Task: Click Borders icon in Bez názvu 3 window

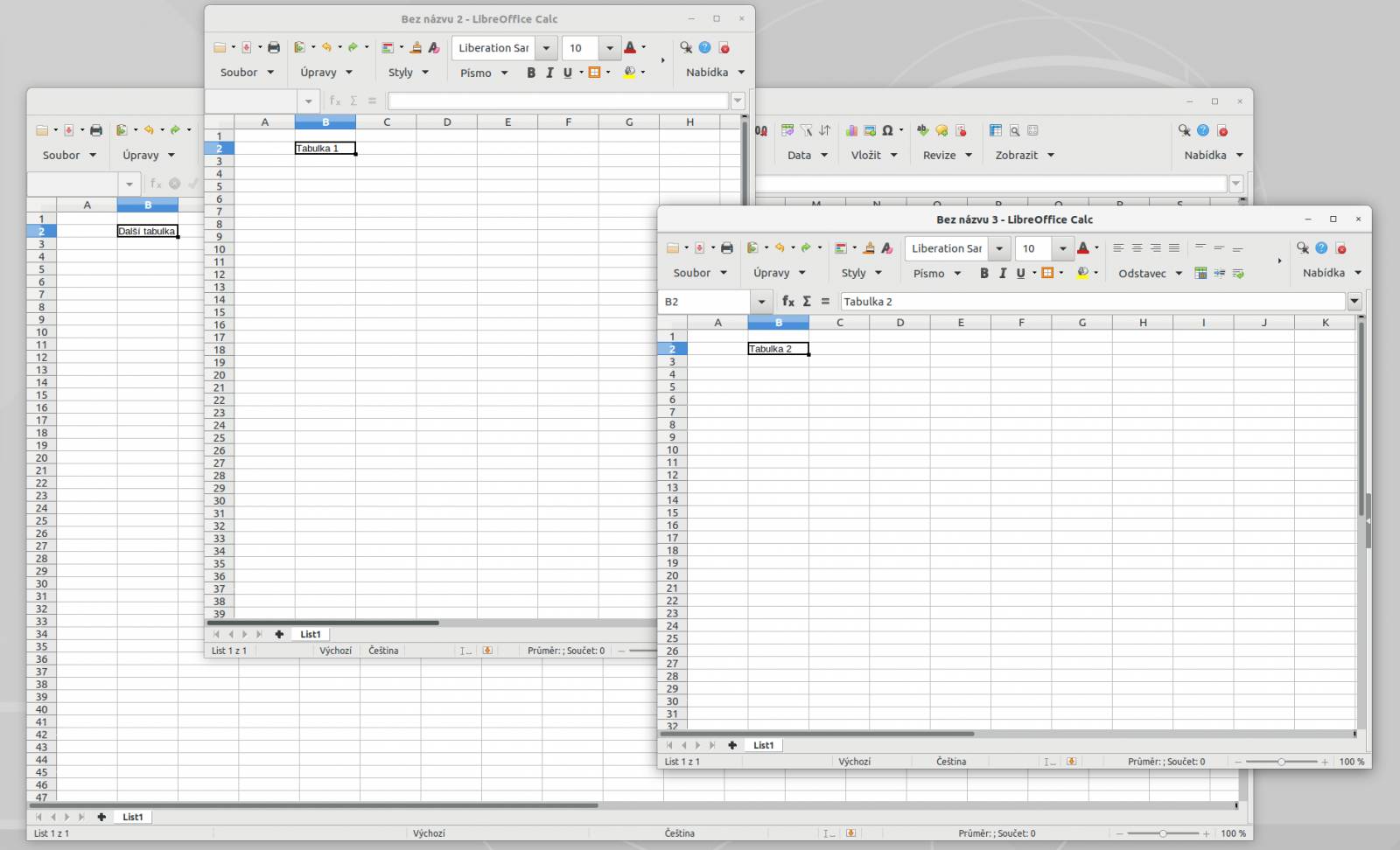Action: pyautogui.click(x=1047, y=273)
